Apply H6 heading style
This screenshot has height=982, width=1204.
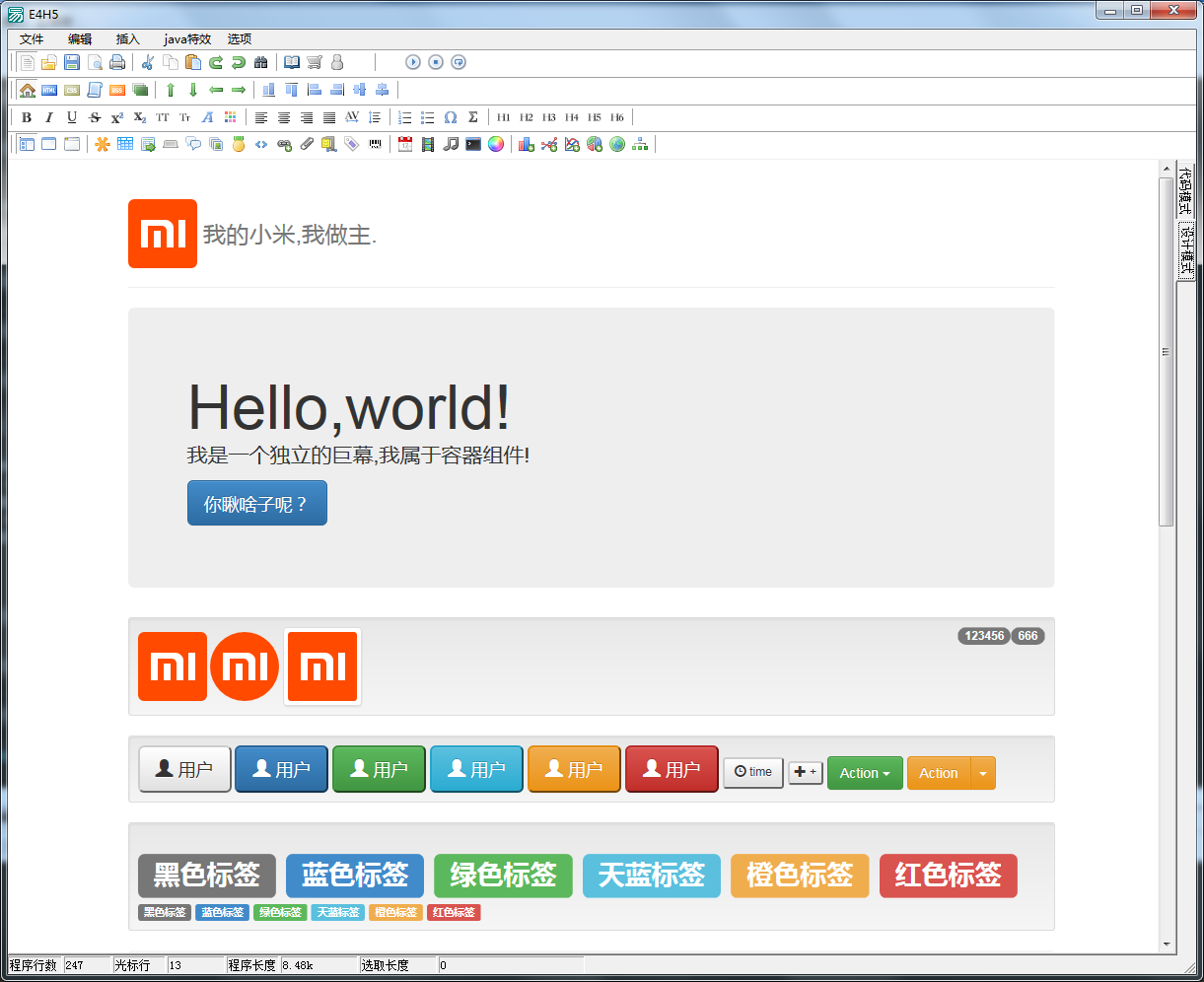click(x=617, y=117)
